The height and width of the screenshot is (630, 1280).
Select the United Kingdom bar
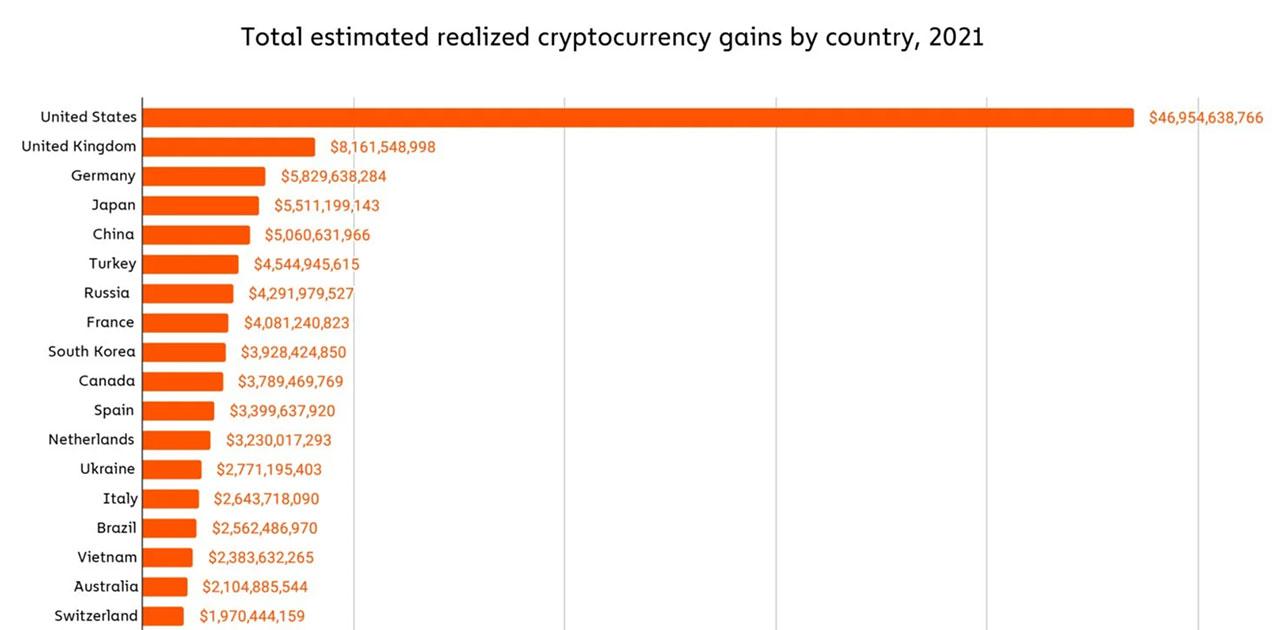[229, 147]
